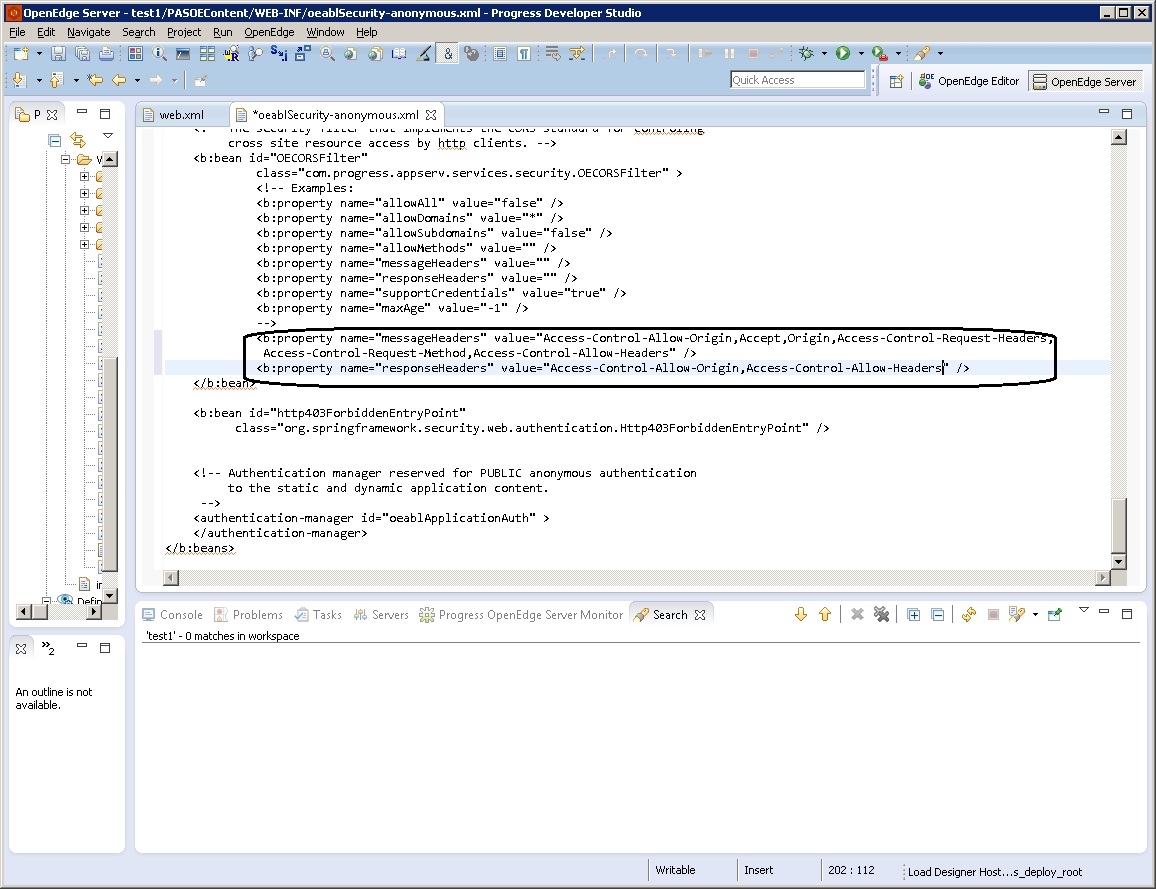This screenshot has height=889, width=1156.
Task: Toggle Show Whitespace Characters pilcrow icon
Action: click(x=524, y=53)
